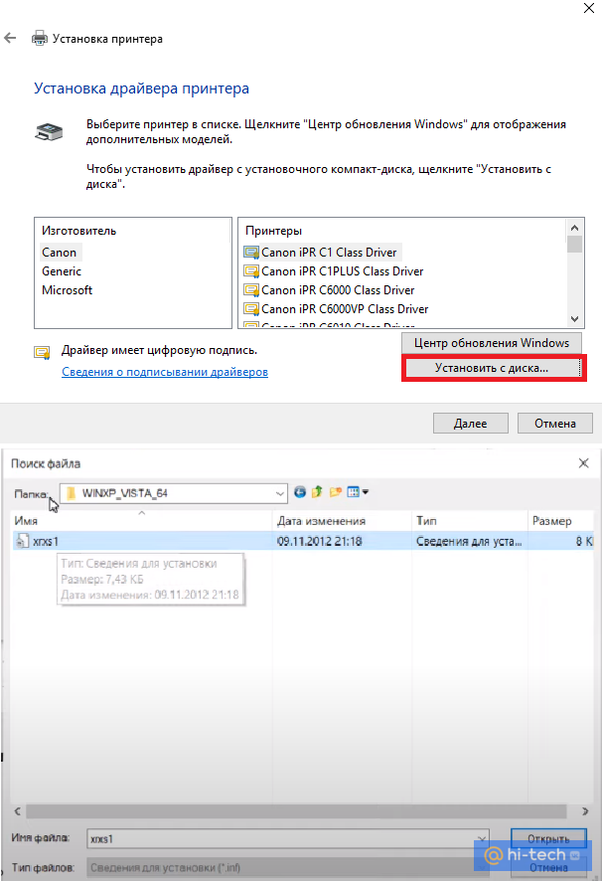
Task: Go up one folder level icon
Action: [318, 492]
